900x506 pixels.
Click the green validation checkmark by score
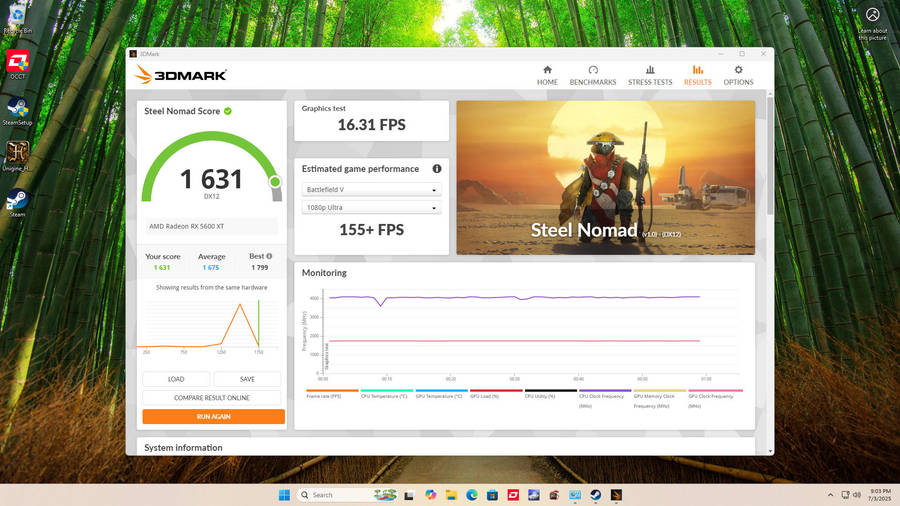pos(228,111)
